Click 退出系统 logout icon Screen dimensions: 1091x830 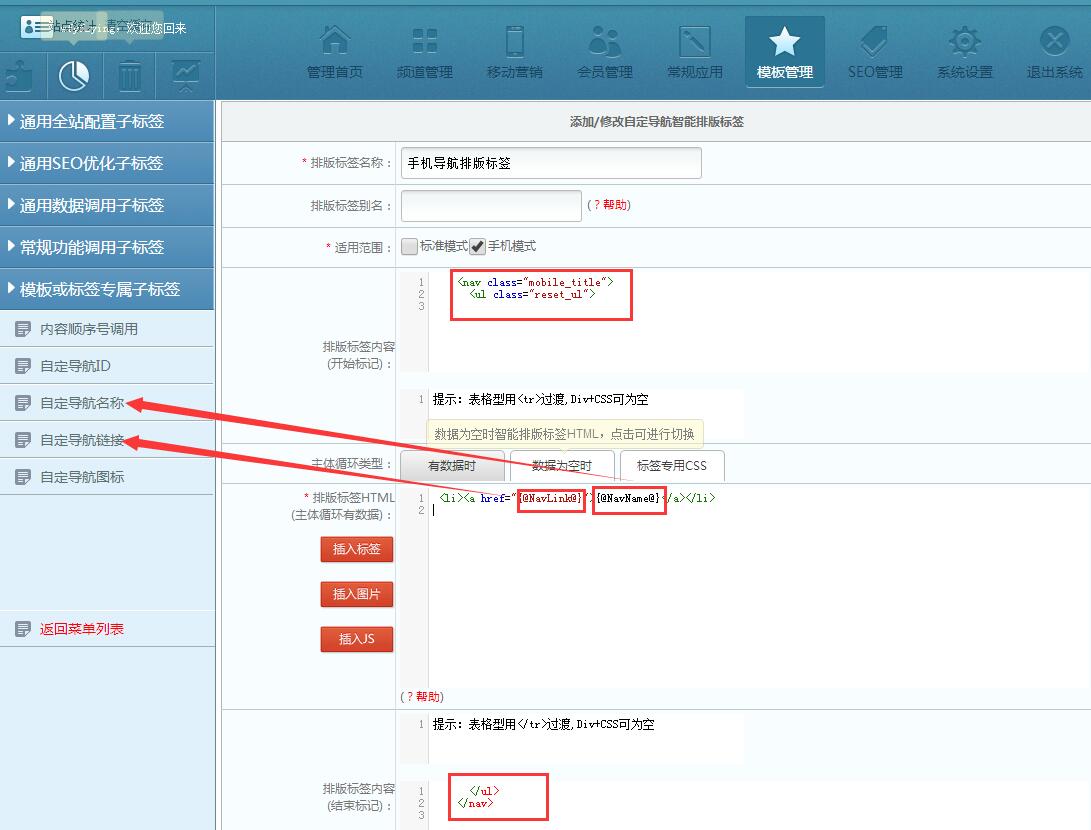click(x=1054, y=42)
